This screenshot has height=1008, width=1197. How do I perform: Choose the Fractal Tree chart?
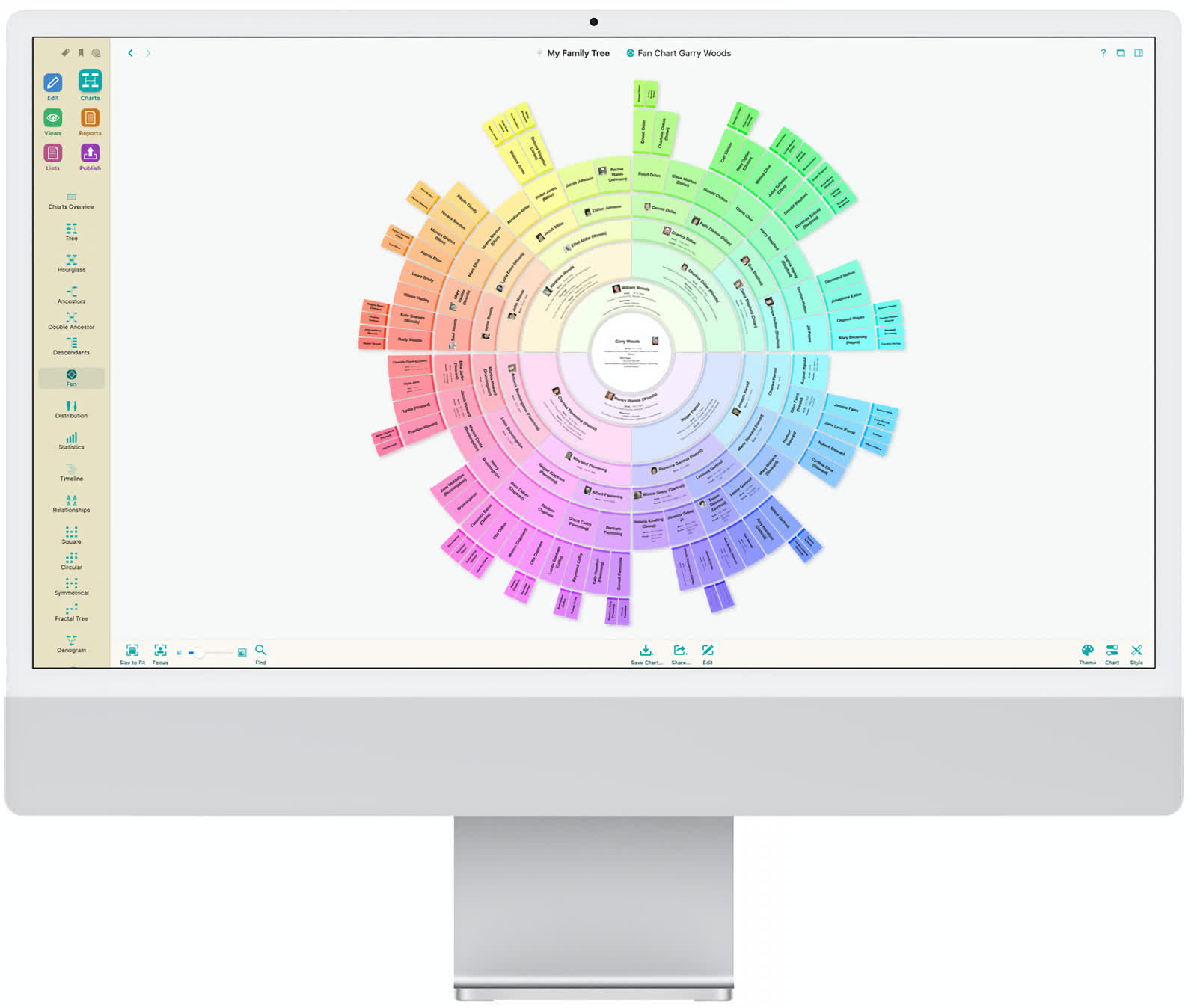[71, 612]
